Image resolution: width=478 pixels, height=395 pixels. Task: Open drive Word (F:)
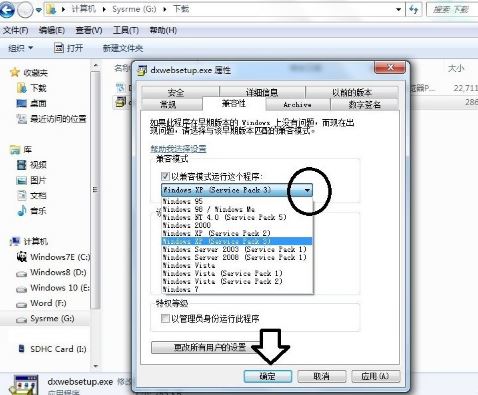tap(41, 303)
